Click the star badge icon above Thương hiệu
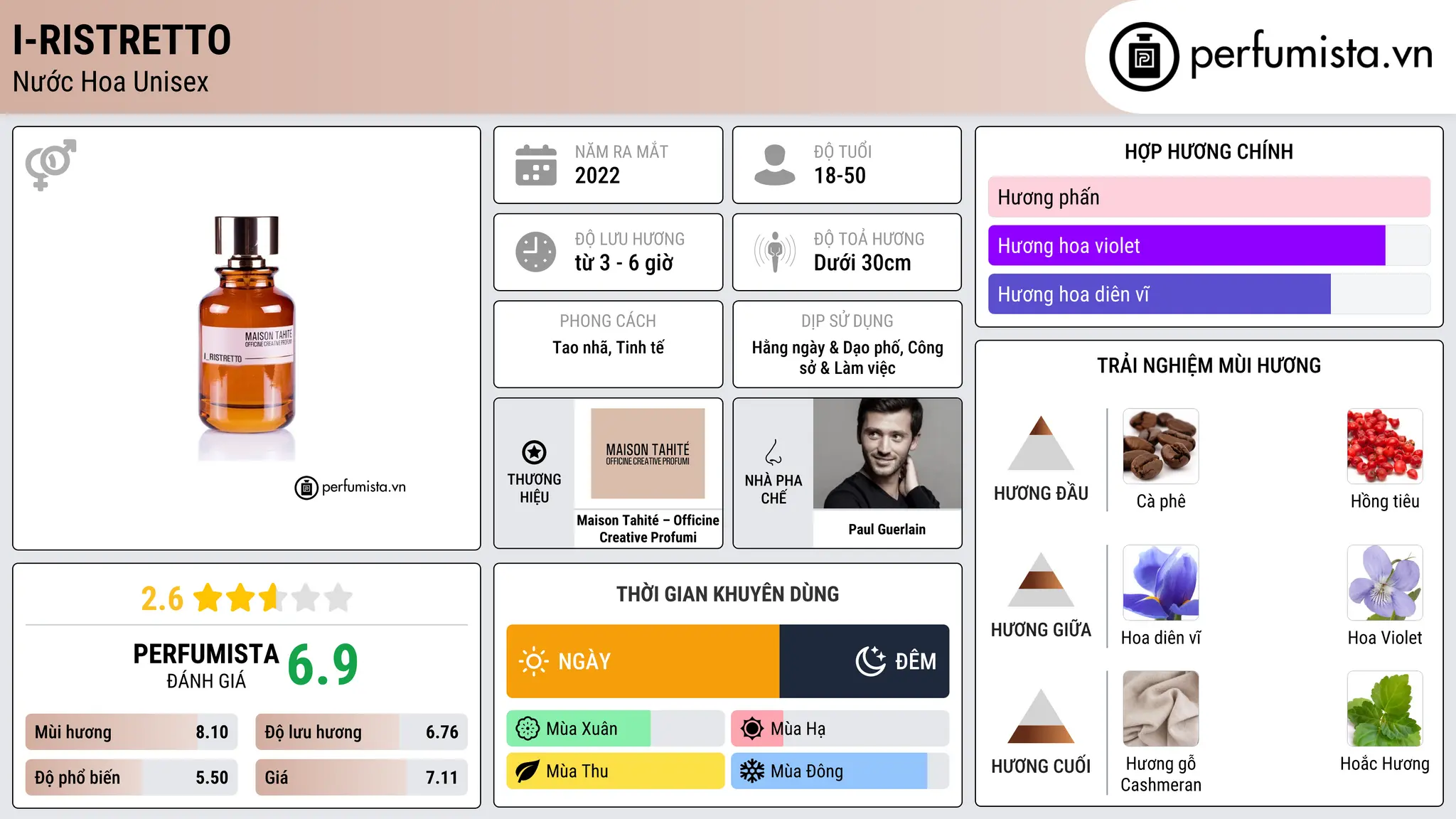 tap(534, 452)
